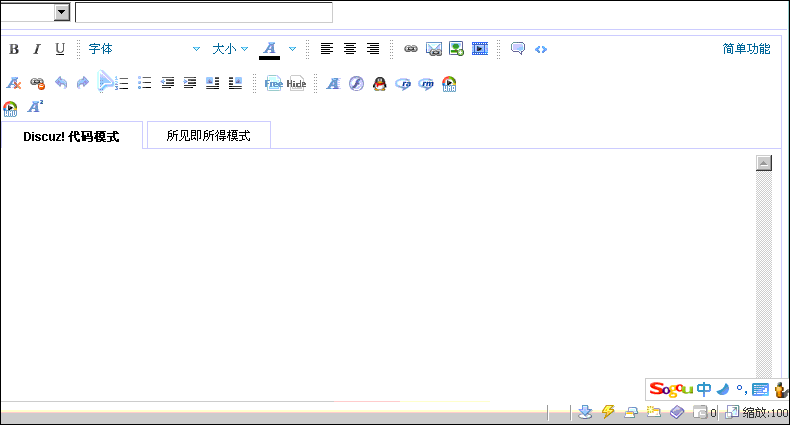
Task: Expand the font color picker arrow
Action: point(292,49)
